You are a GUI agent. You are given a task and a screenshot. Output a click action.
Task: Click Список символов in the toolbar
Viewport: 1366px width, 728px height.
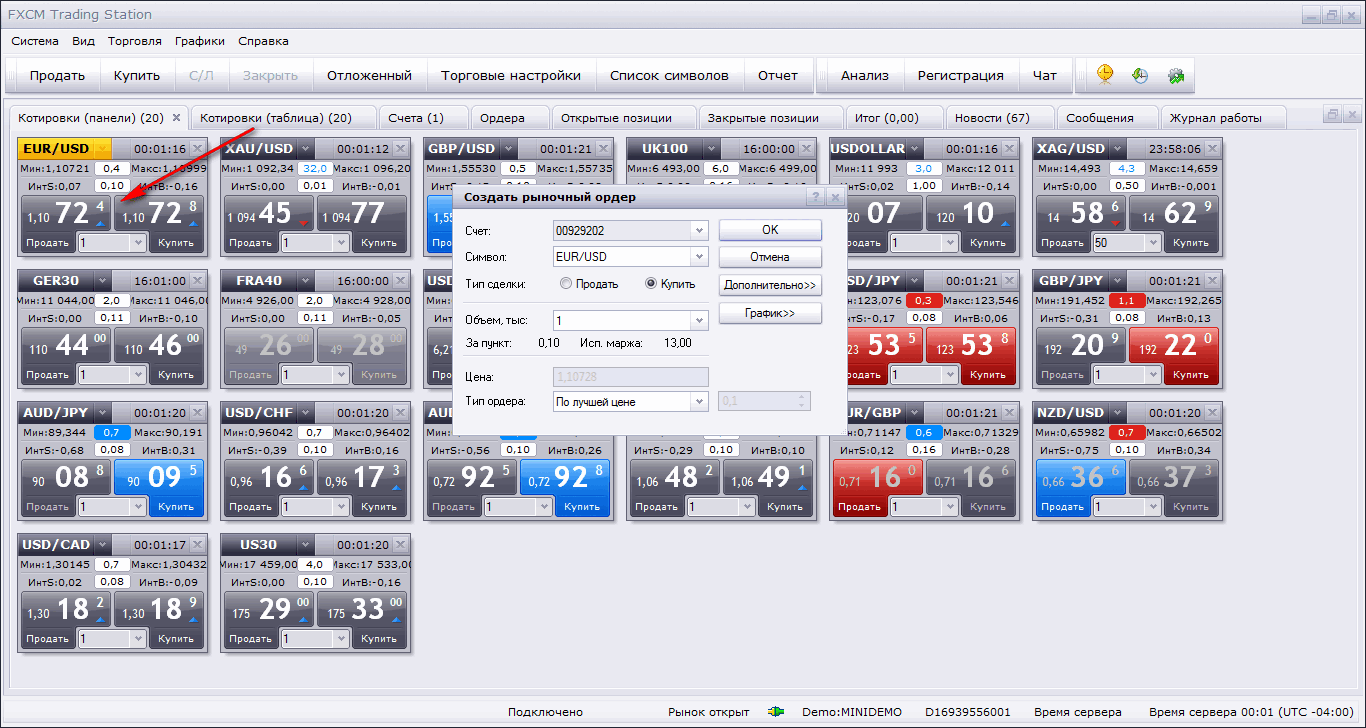point(670,75)
